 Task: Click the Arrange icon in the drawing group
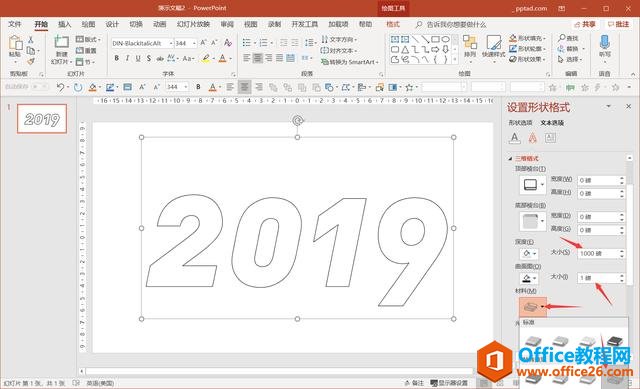(470, 46)
